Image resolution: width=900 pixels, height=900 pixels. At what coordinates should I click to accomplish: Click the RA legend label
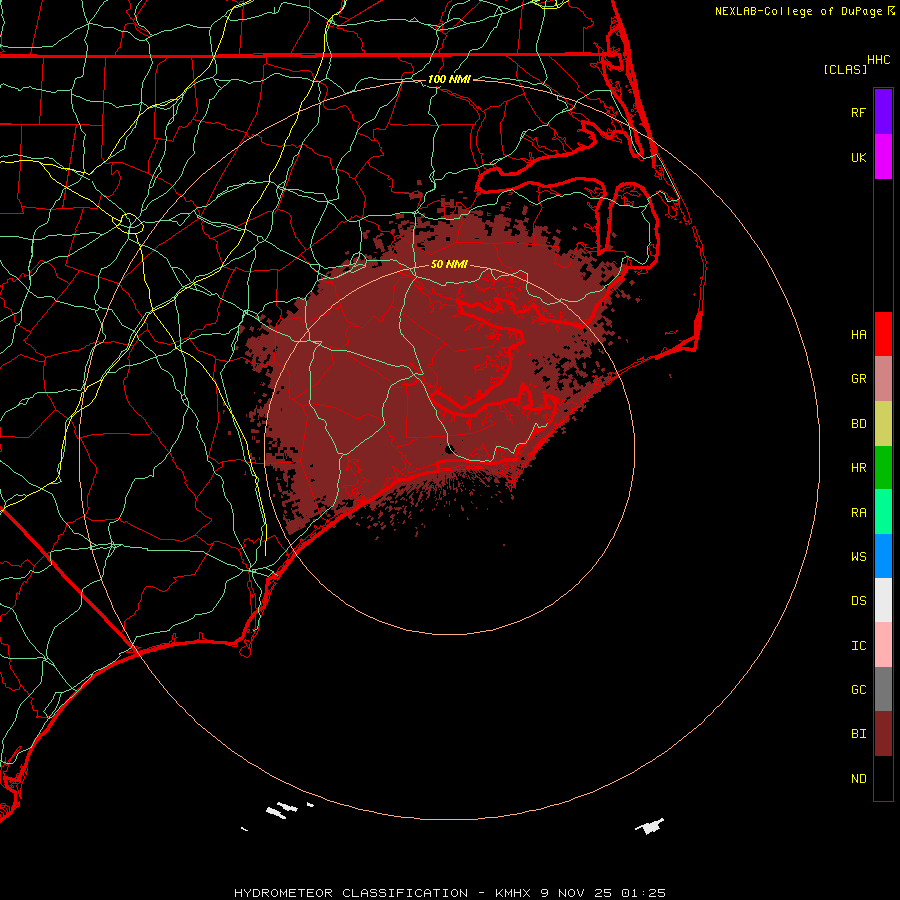858,513
